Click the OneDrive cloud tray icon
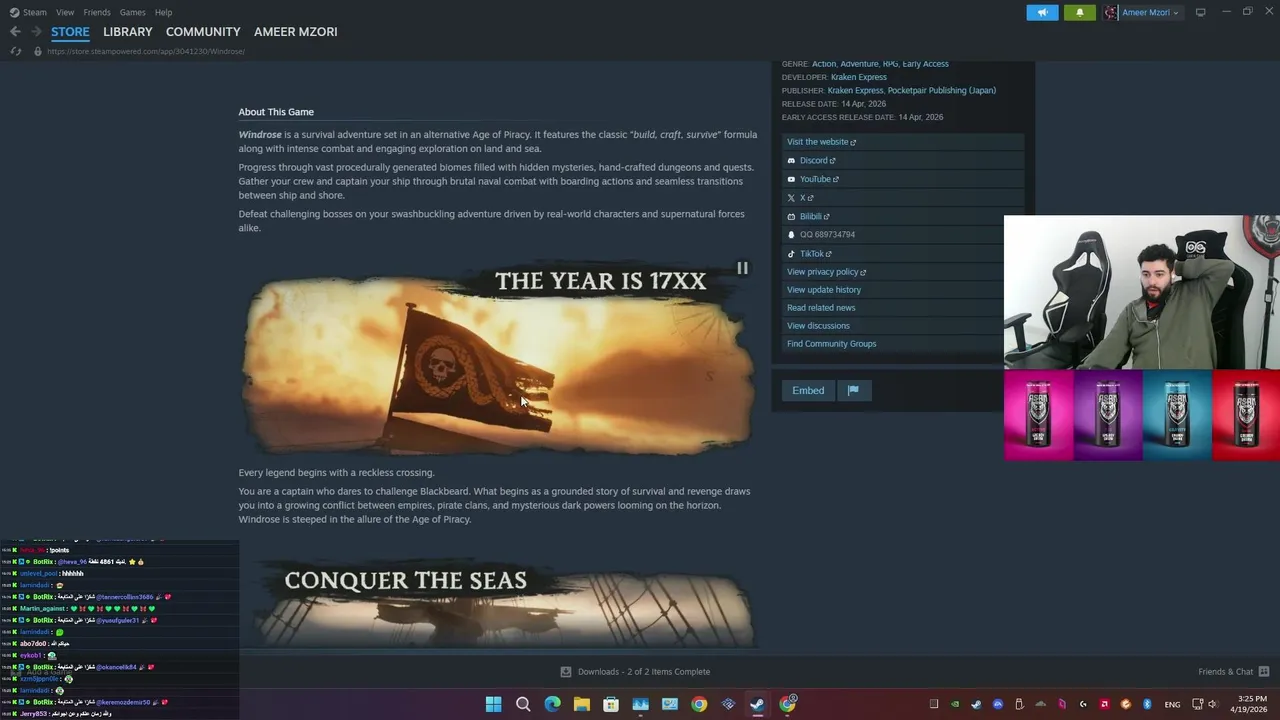Viewport: 1280px width, 720px height. (1040, 704)
